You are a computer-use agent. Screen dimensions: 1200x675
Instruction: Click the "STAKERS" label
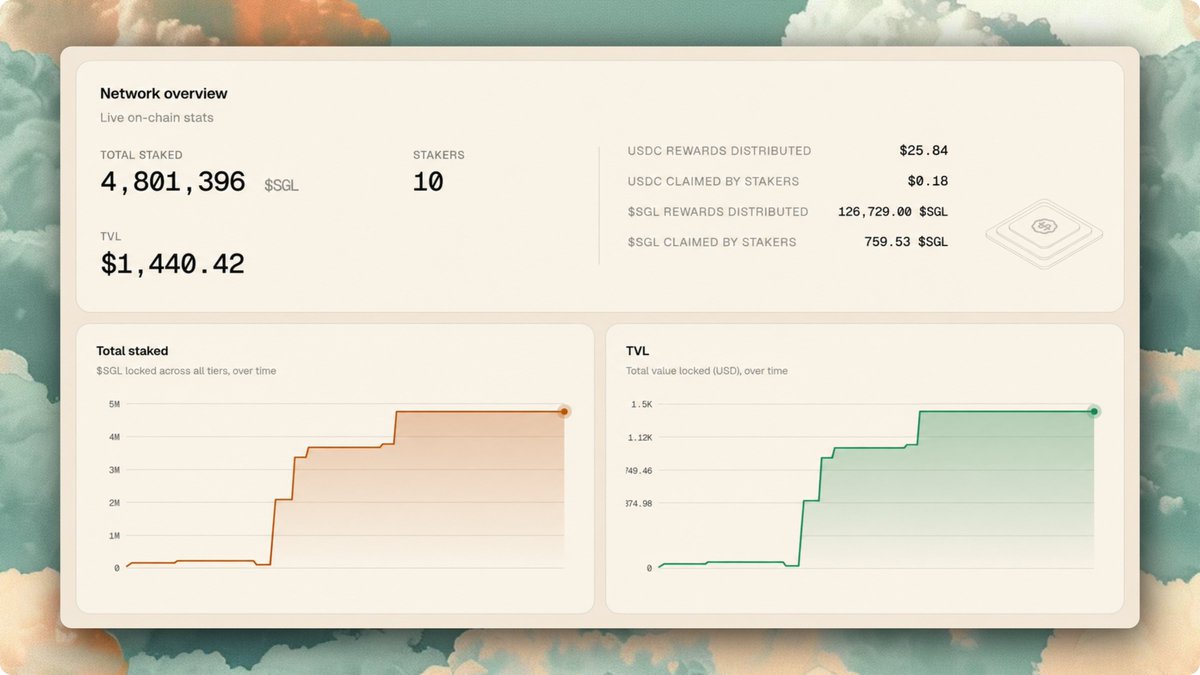(x=439, y=155)
